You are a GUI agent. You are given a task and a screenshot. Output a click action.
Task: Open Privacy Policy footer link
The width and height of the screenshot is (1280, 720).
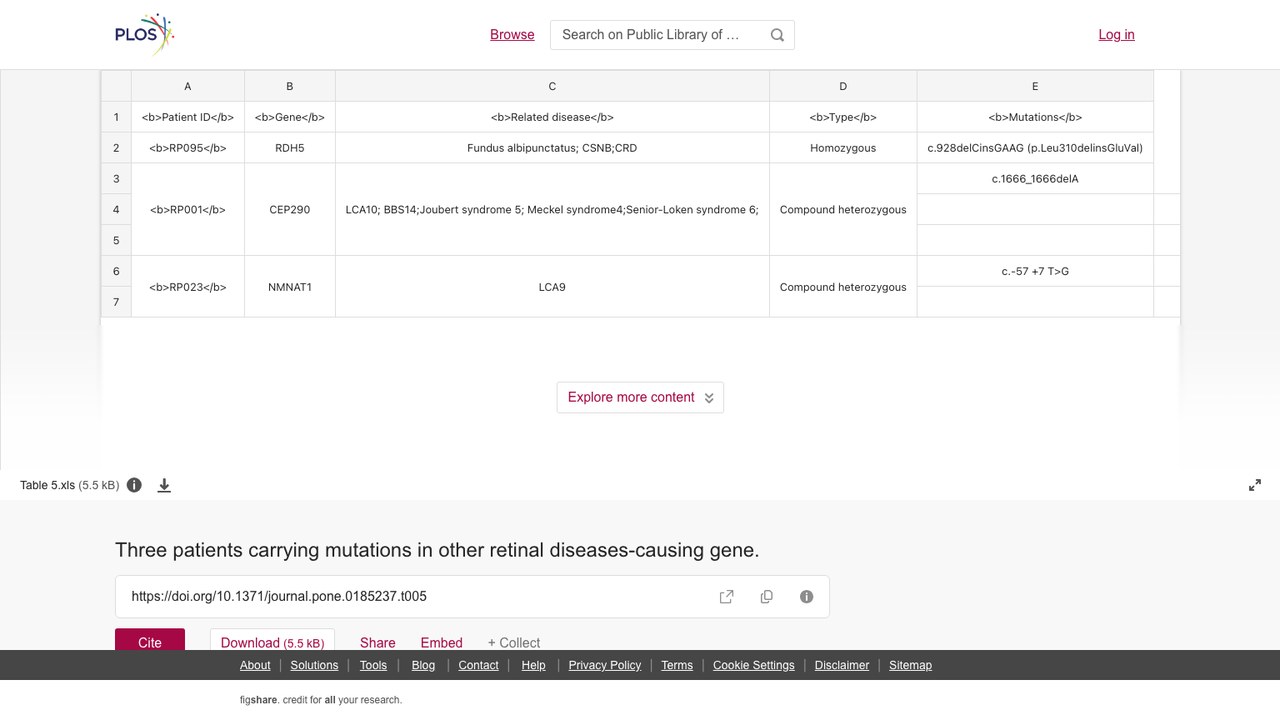(605, 665)
